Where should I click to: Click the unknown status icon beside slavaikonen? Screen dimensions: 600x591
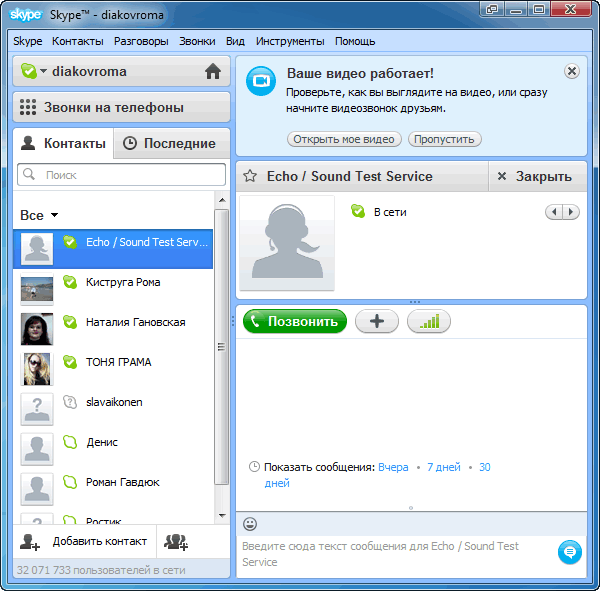pos(70,402)
